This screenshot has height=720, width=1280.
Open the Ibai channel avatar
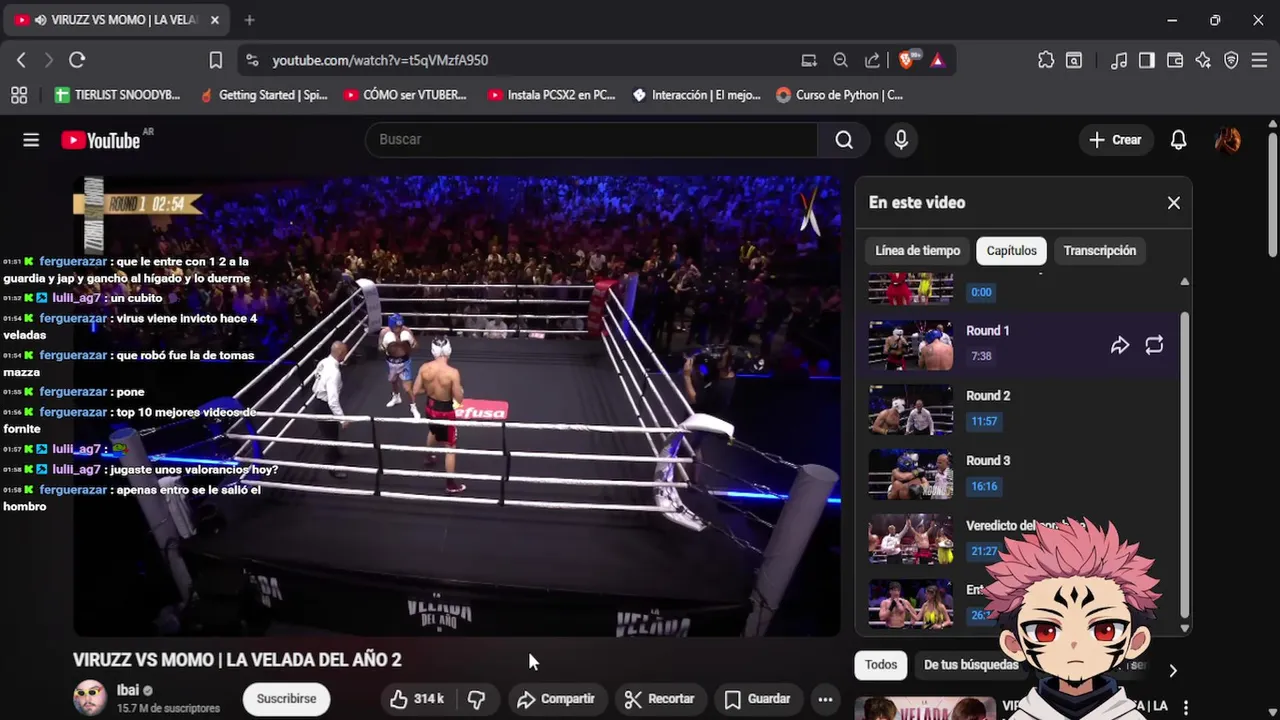(x=90, y=698)
